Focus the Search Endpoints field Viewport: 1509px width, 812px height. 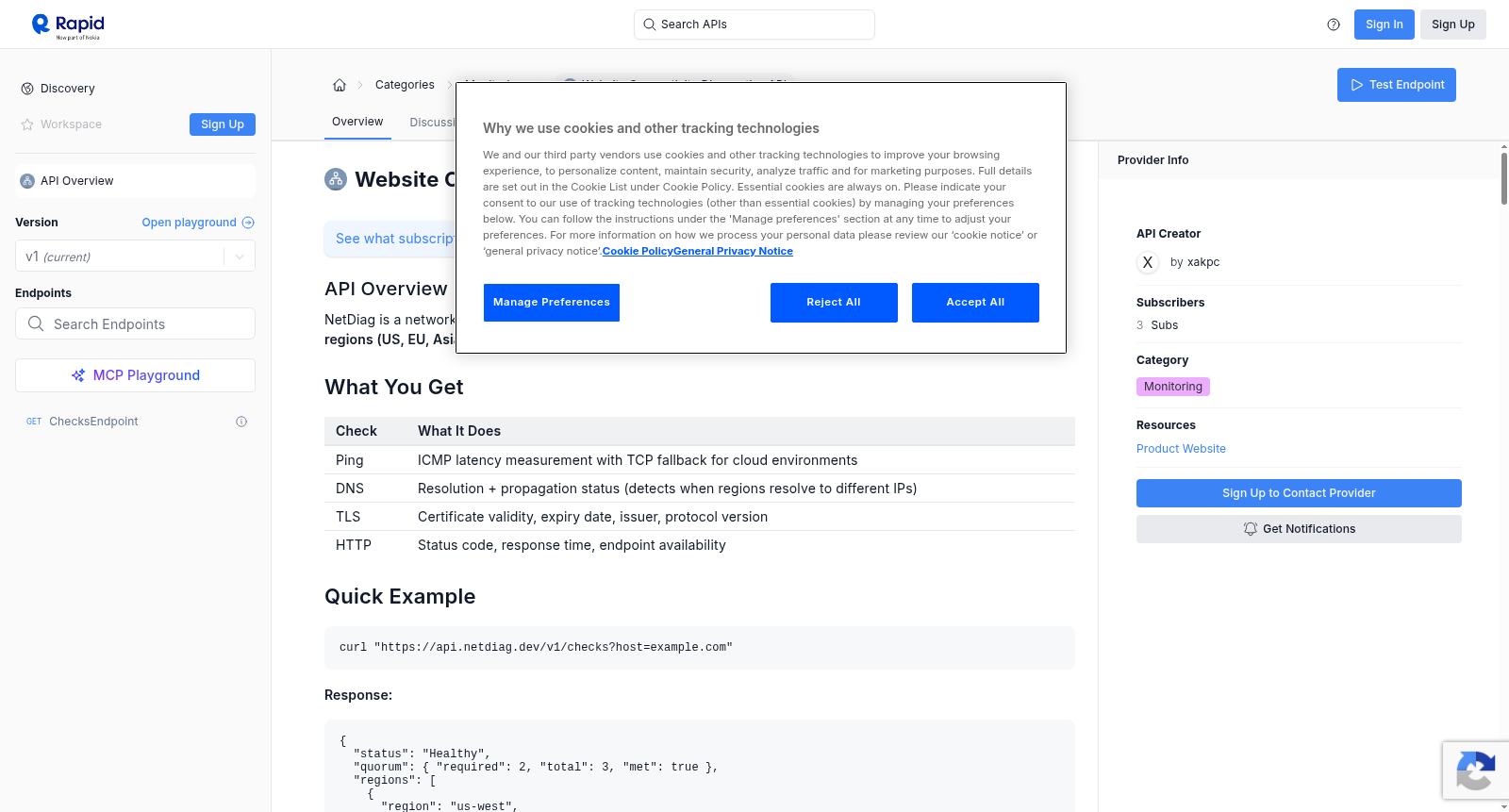(x=135, y=323)
